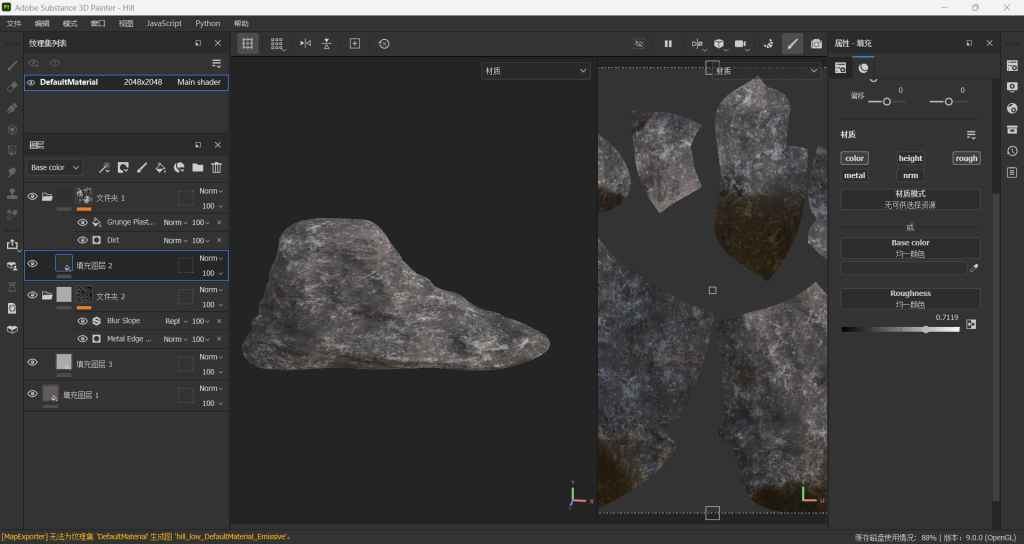Expand blend mode dropdown for 填充图层 3
The width and height of the screenshot is (1024, 544).
pos(210,357)
